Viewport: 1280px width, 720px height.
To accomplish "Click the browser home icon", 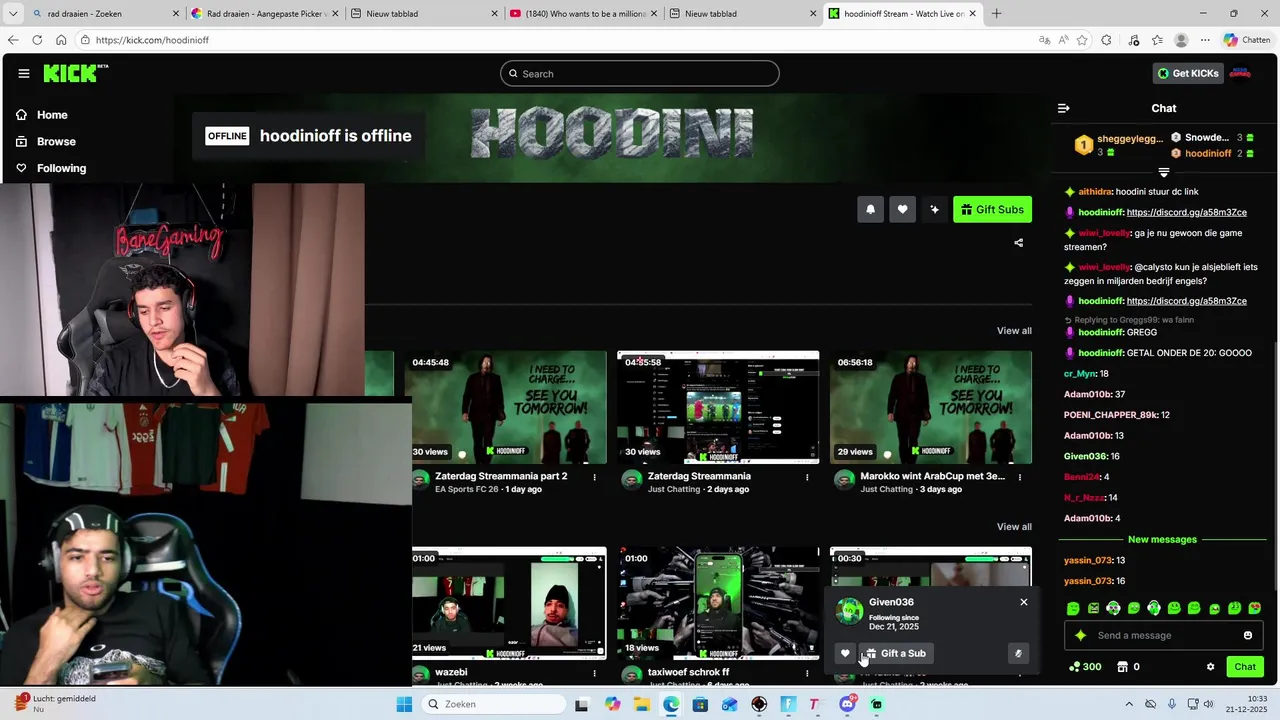I will point(61,40).
